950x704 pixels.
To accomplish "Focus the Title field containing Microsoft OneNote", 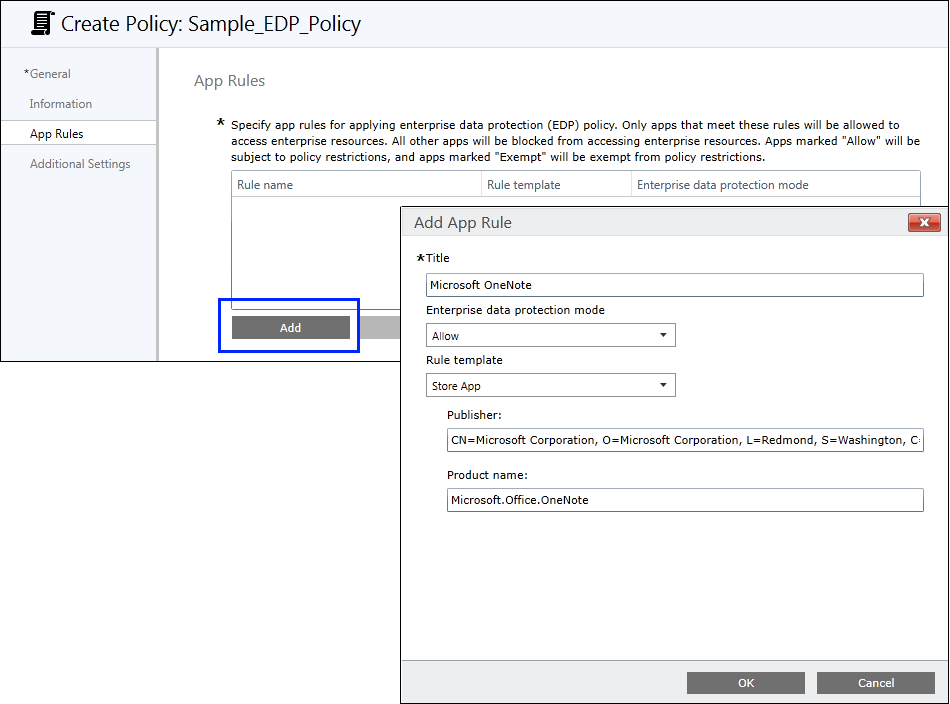I will pos(674,285).
